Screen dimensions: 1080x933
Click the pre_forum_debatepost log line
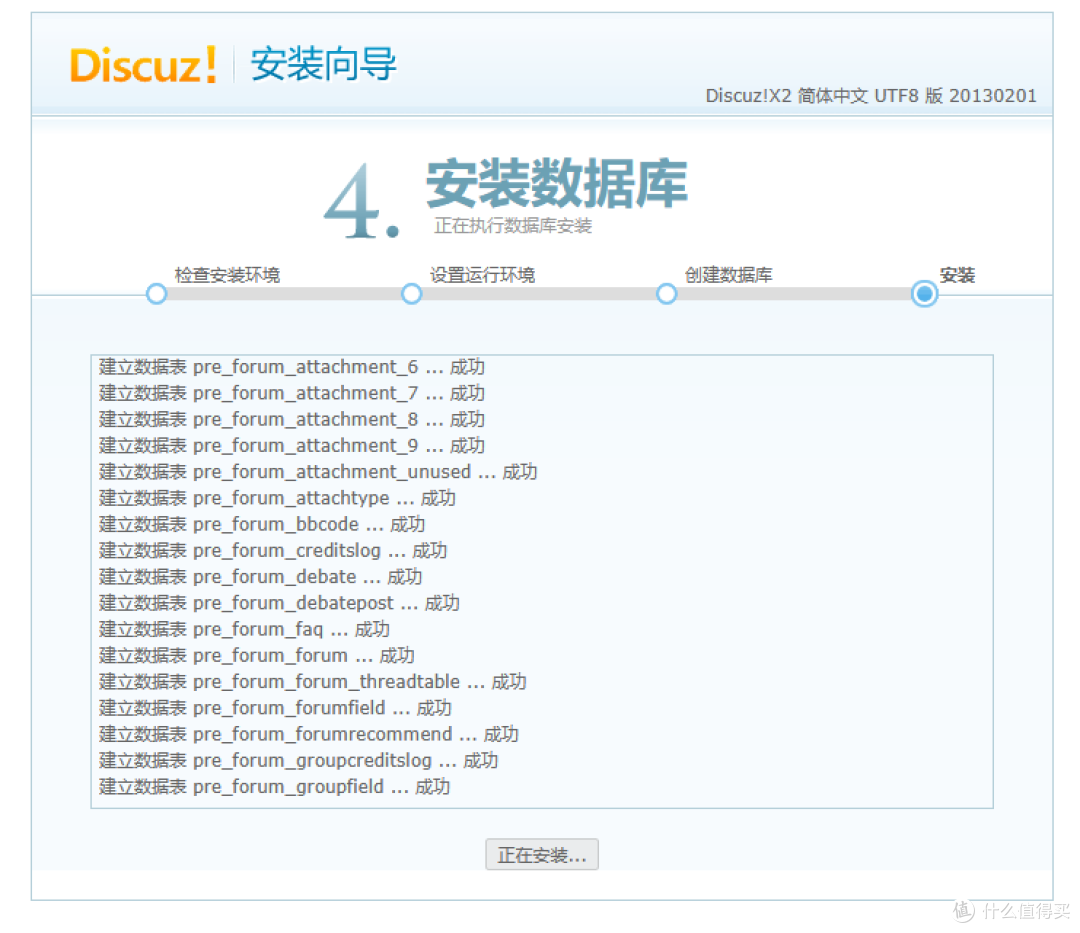(279, 602)
